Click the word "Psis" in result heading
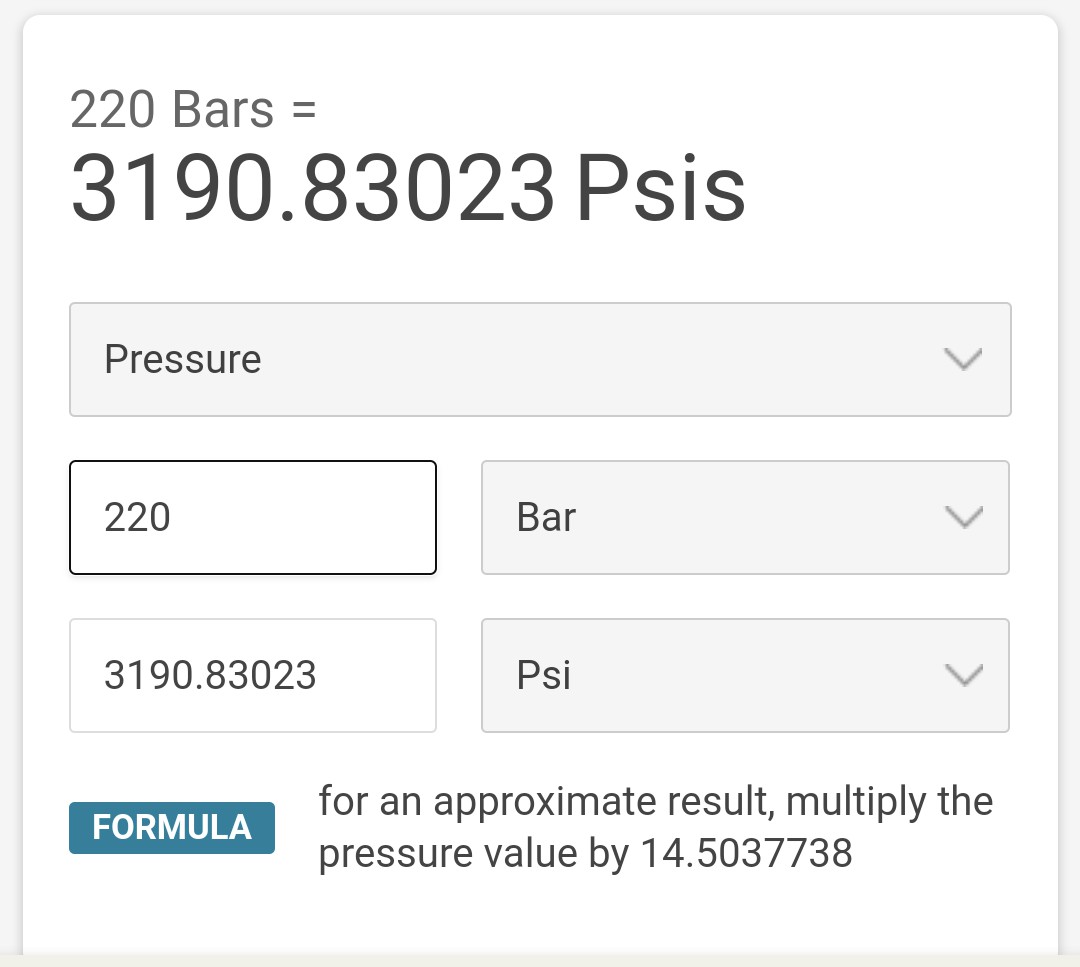Screen dimensions: 1080x967 click(660, 188)
